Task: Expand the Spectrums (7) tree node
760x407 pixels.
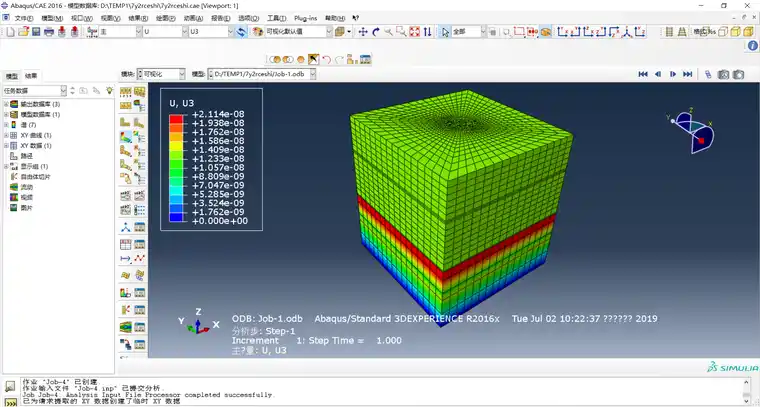Action: [x=6, y=125]
